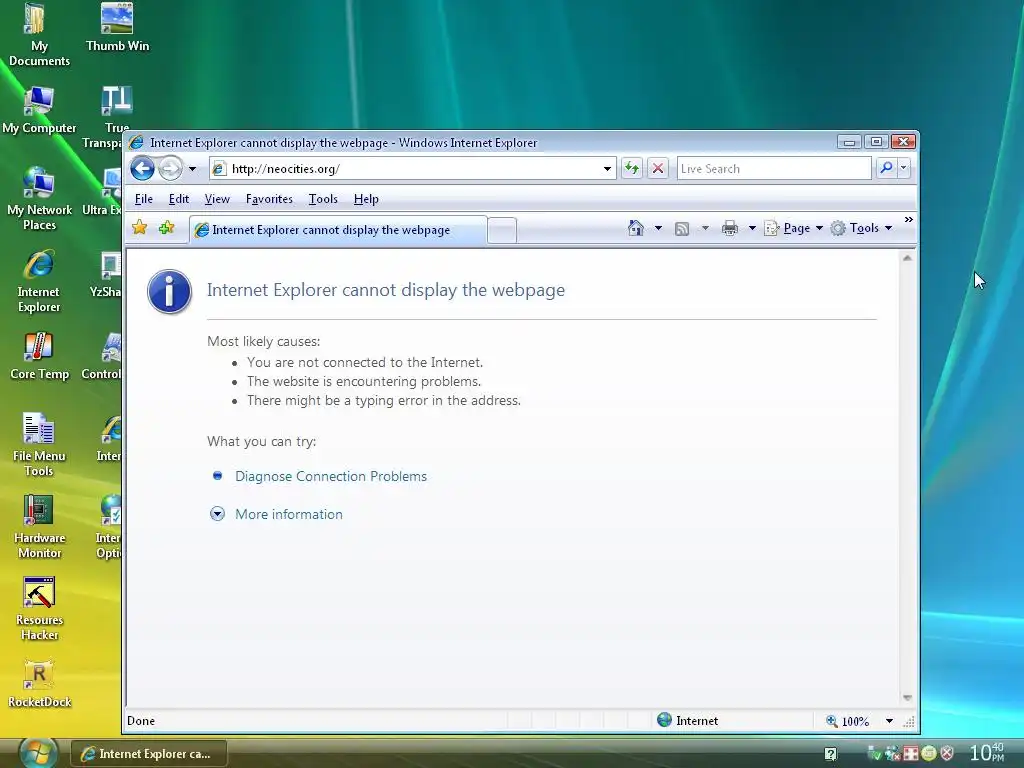
Task: Open the Favorites menu
Action: pos(269,199)
